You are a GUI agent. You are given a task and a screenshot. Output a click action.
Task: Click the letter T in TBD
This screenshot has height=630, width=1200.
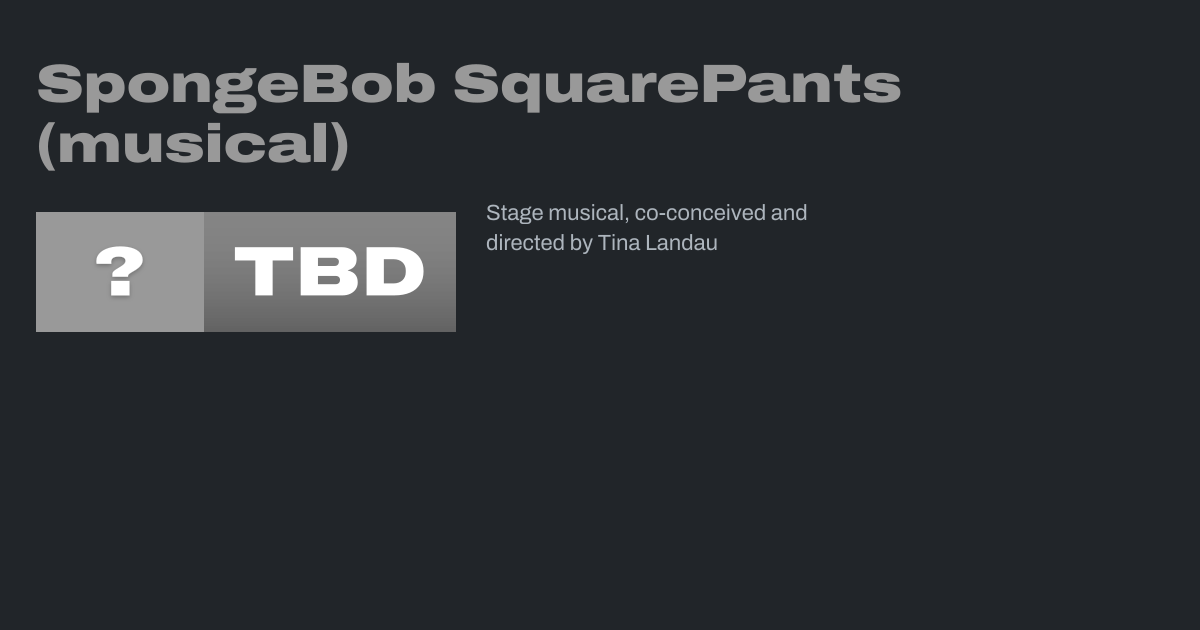click(260, 272)
